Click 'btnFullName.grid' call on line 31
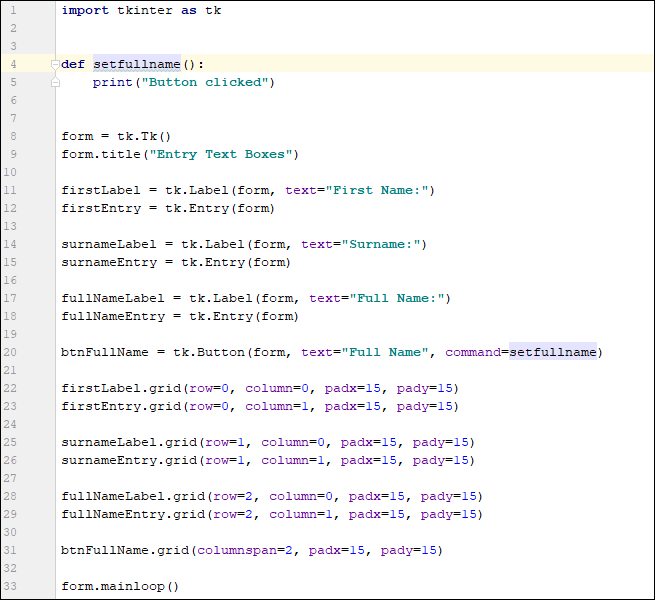 tap(125, 550)
